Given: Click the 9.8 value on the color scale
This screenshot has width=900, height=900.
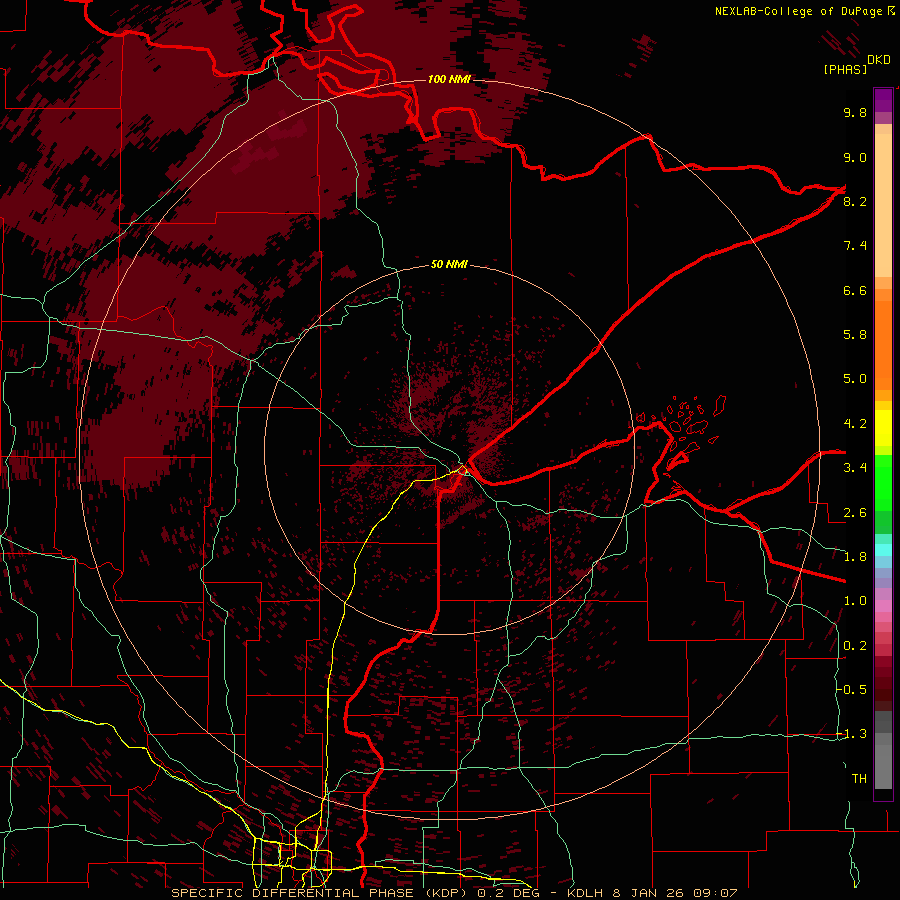Looking at the screenshot, I should pyautogui.click(x=855, y=112).
